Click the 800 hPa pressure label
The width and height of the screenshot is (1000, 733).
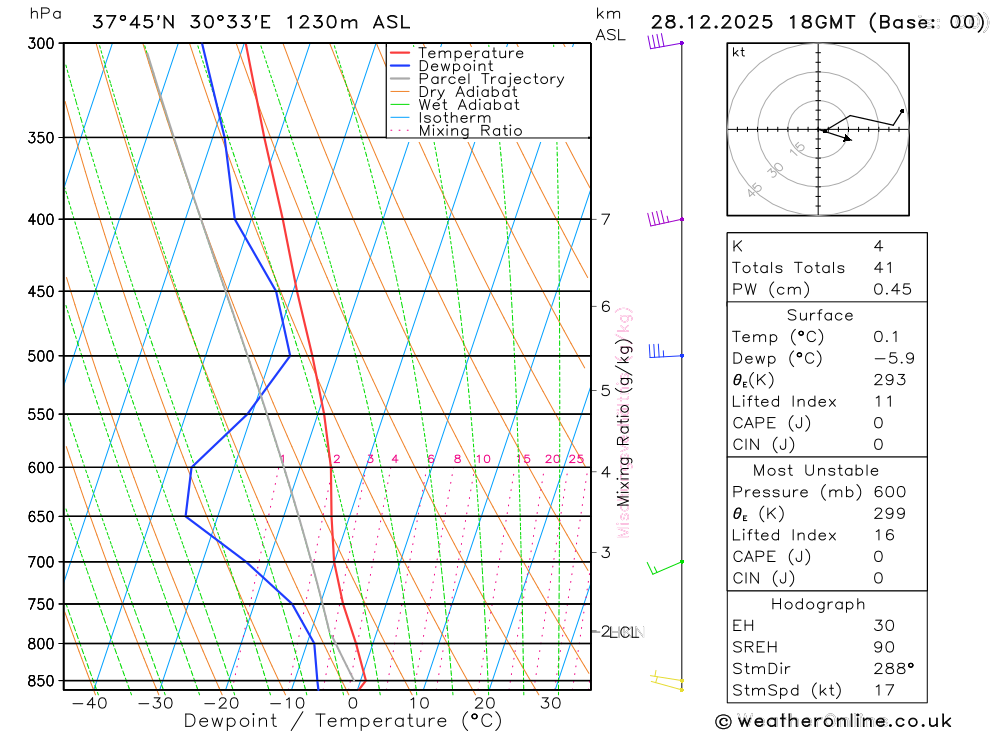pyautogui.click(x=41, y=644)
